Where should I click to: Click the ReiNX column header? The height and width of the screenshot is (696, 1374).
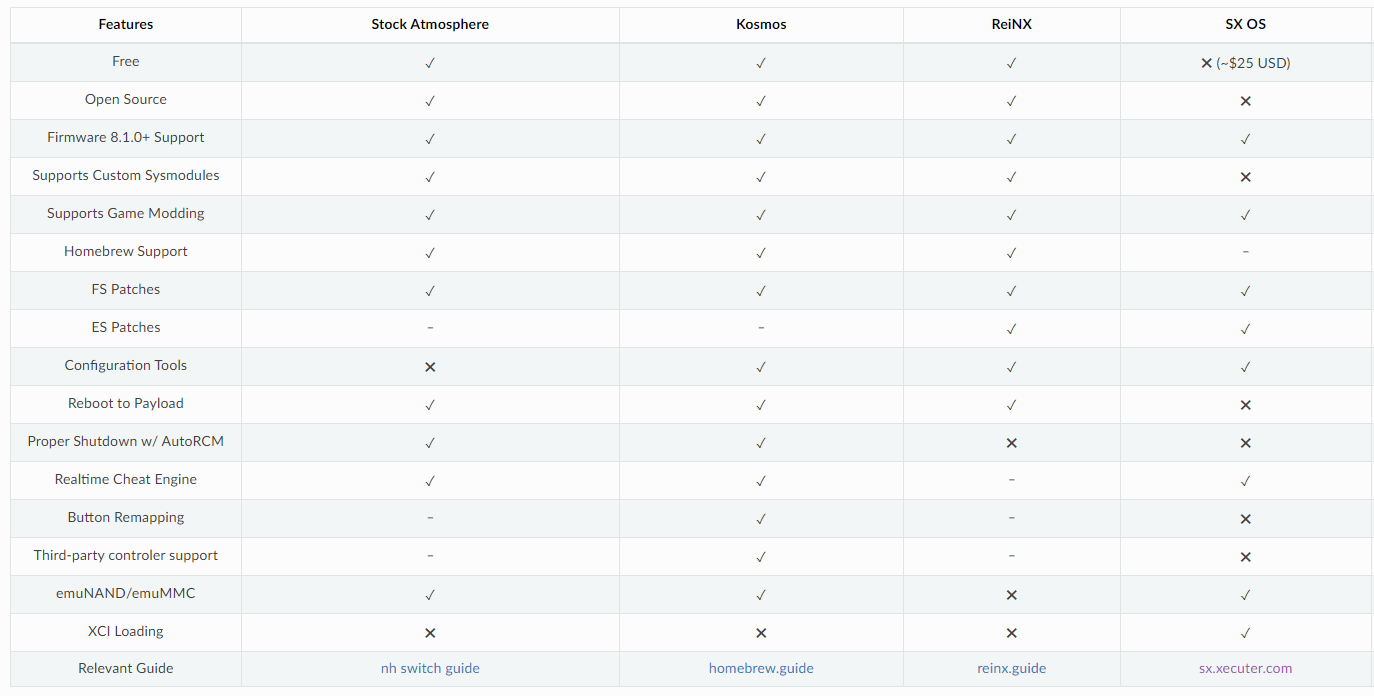point(1012,24)
